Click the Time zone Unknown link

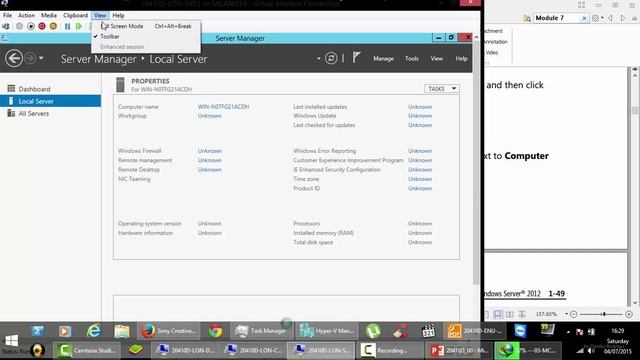pos(420,179)
